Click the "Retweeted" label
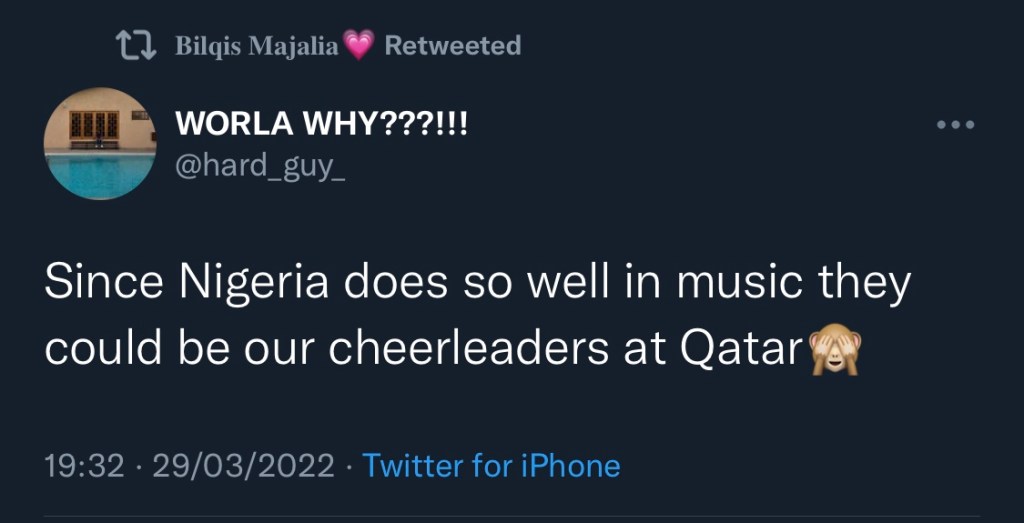Image resolution: width=1024 pixels, height=523 pixels. click(452, 46)
